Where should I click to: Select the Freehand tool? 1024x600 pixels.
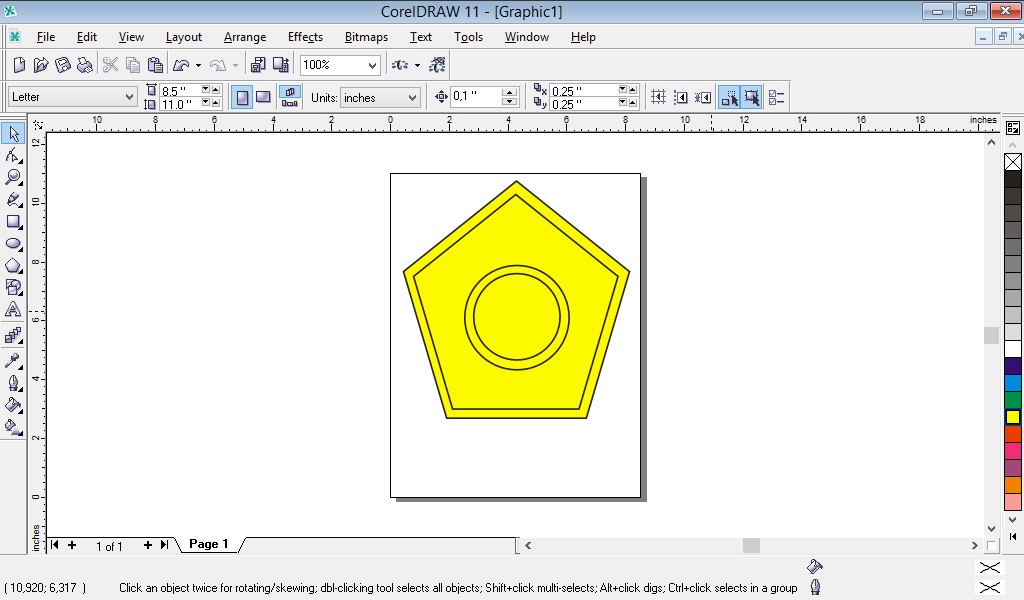[13, 200]
